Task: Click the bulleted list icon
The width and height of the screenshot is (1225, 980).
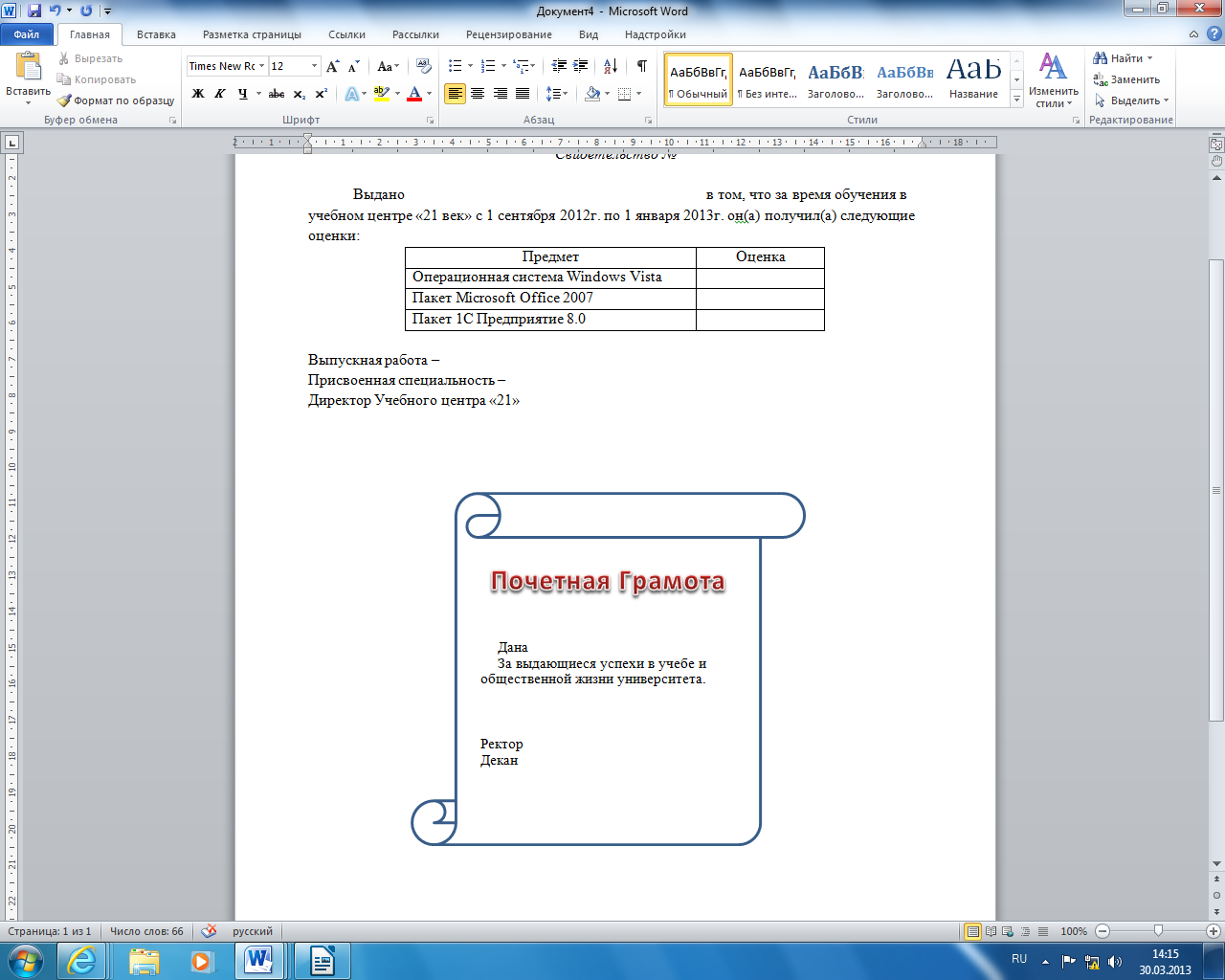Action: click(456, 66)
